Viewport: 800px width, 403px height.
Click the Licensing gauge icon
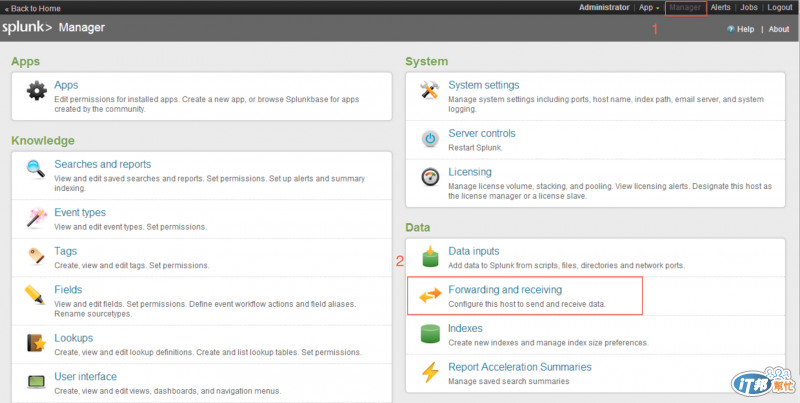430,177
